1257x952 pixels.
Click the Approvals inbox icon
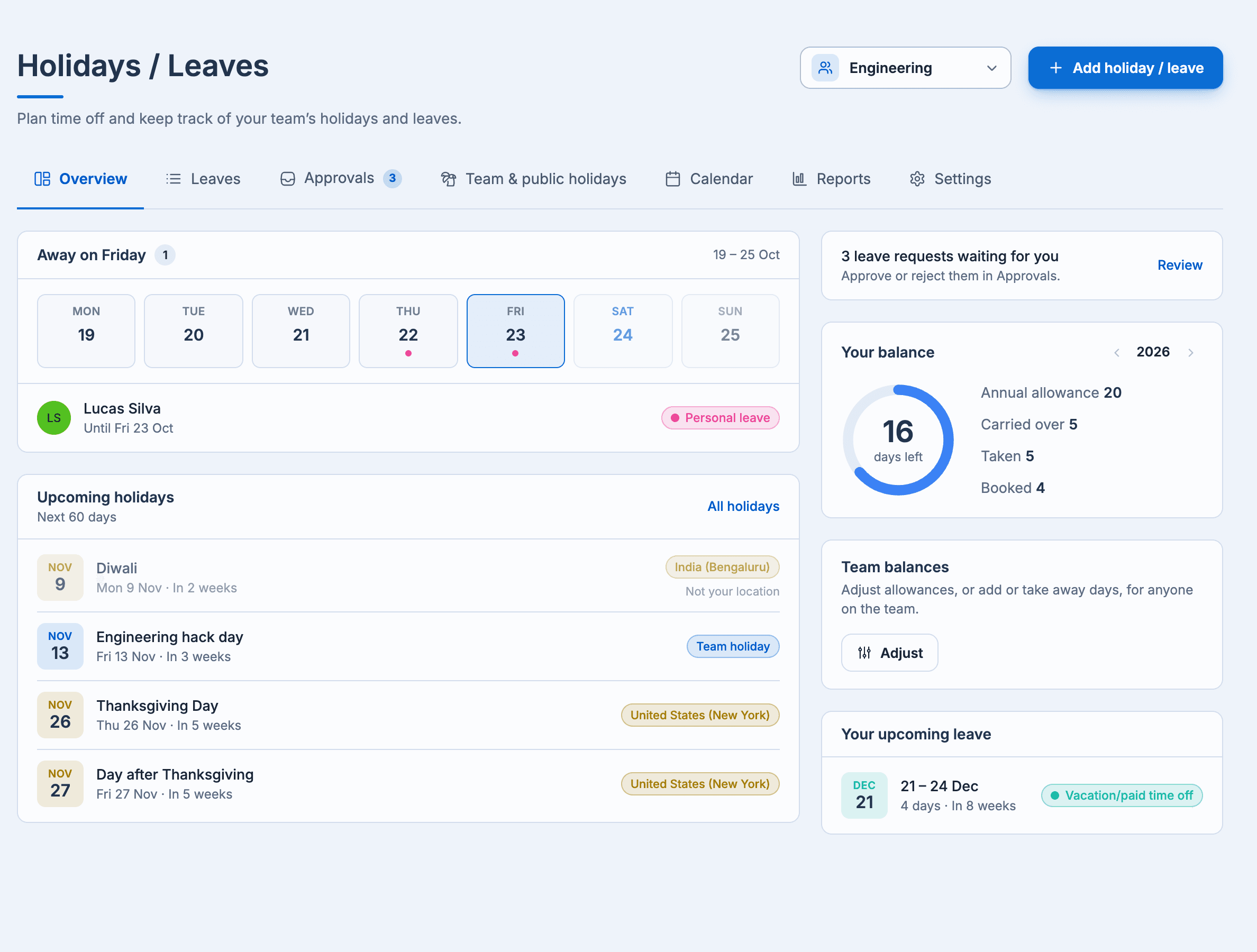point(288,179)
